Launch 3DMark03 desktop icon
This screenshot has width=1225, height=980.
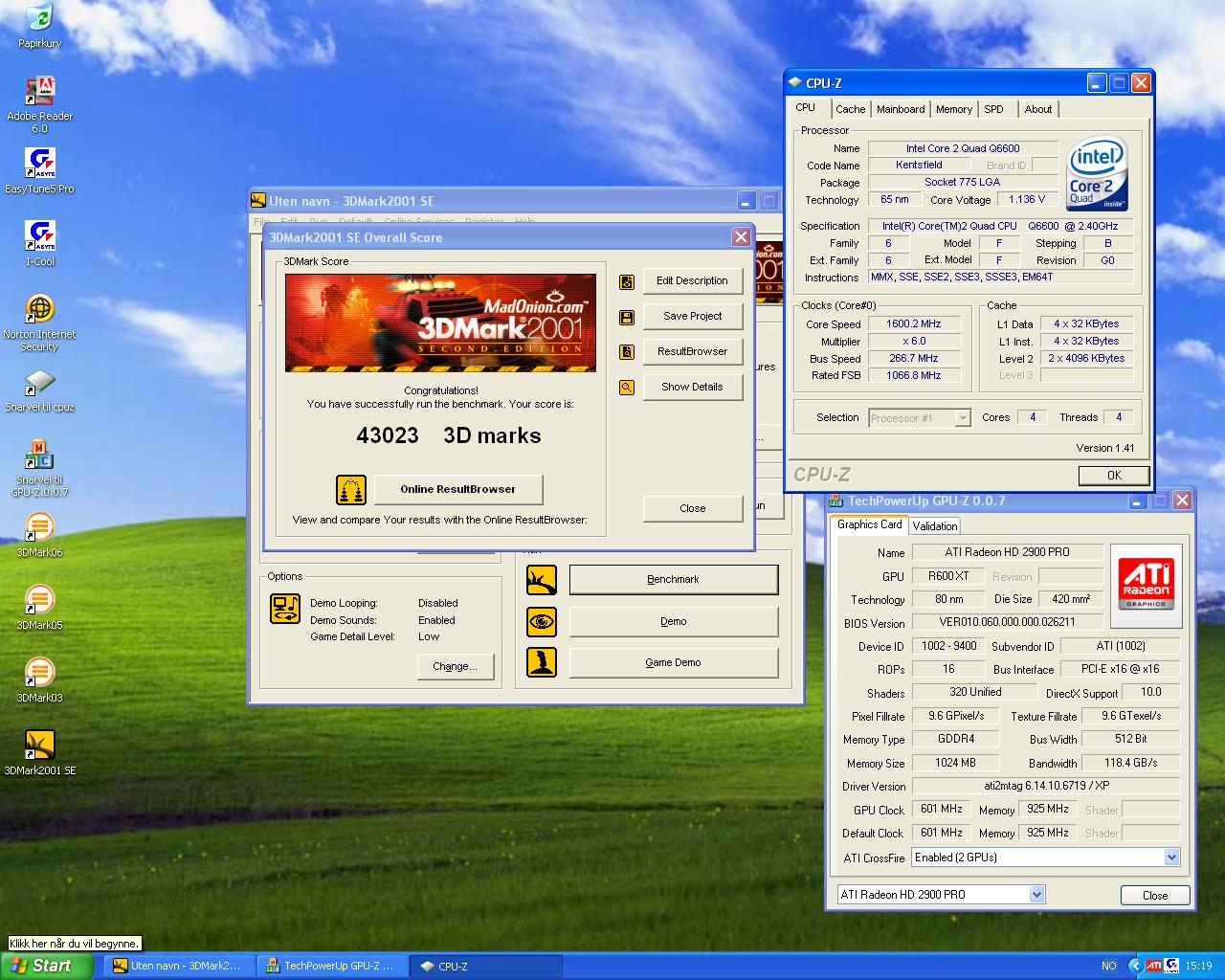[x=39, y=673]
